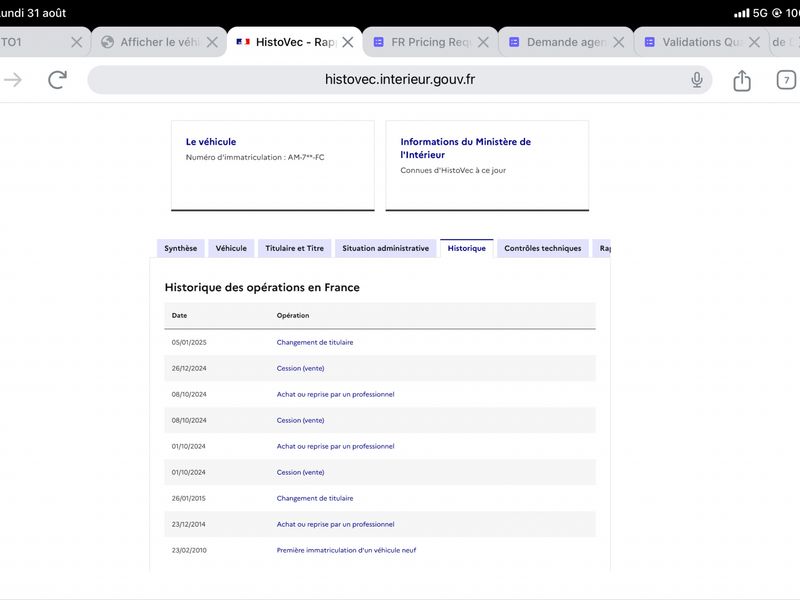Click the Le véhicule card
This screenshot has width=800, height=600.
click(x=273, y=165)
